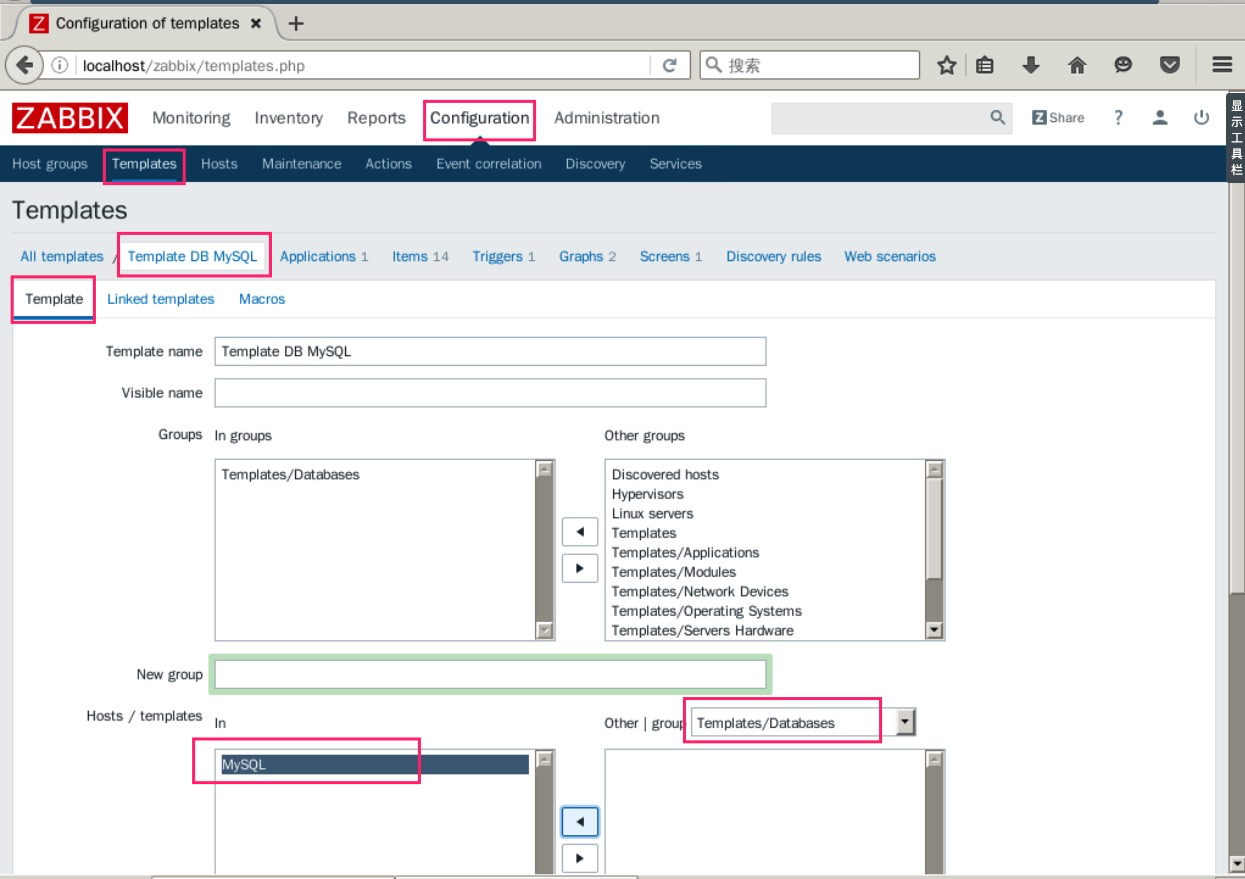Viewport: 1245px width, 879px height.
Task: Click the Zabbix search magnifier icon
Action: [1000, 117]
